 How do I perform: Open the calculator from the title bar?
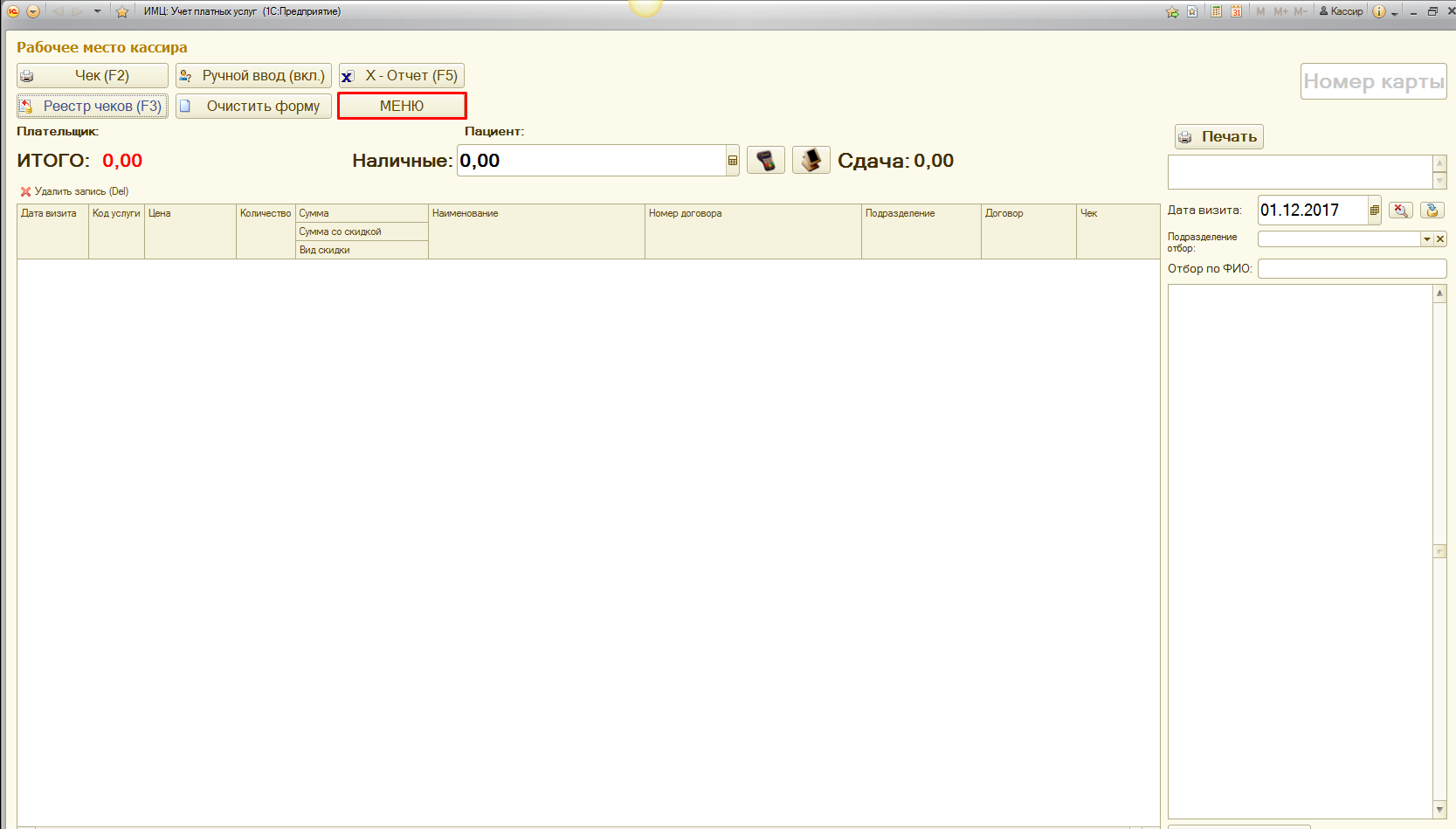coord(1216,11)
